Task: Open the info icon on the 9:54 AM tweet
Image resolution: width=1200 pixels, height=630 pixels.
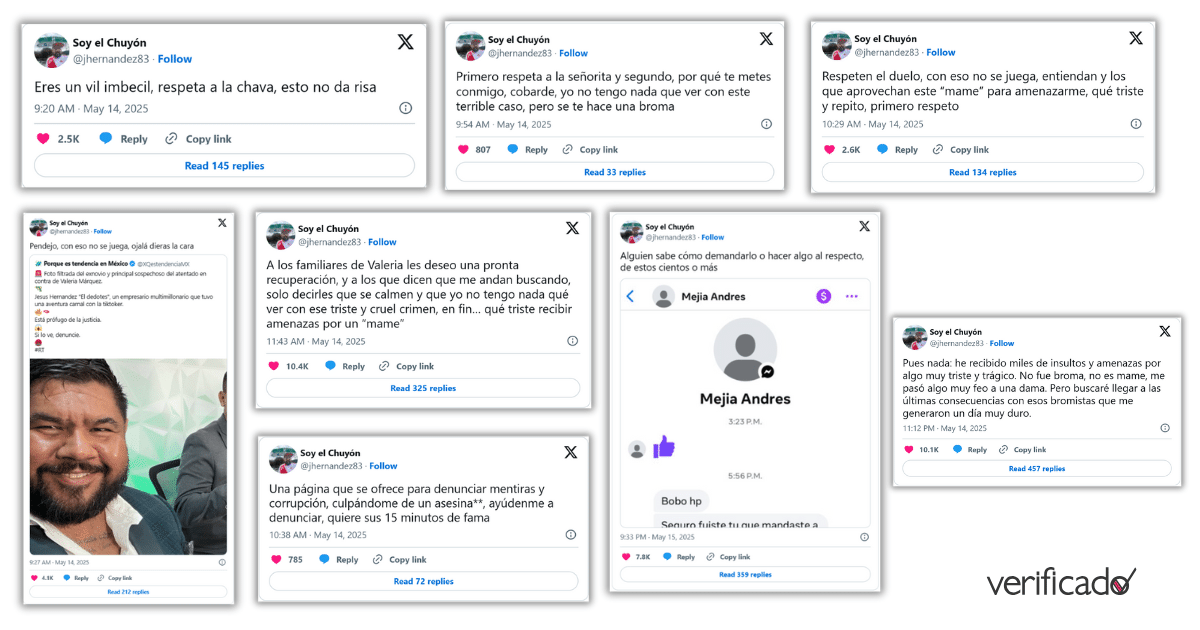Action: tap(766, 124)
